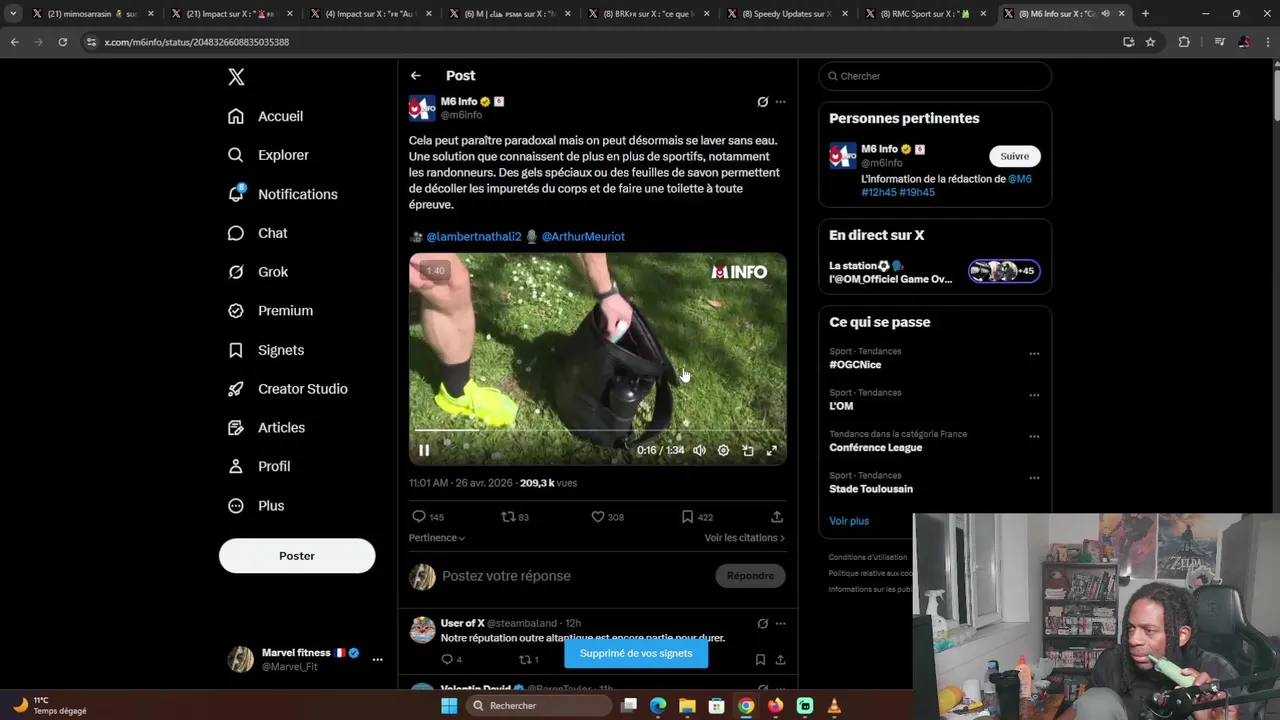Open the #OGCNice trend

pos(855,365)
